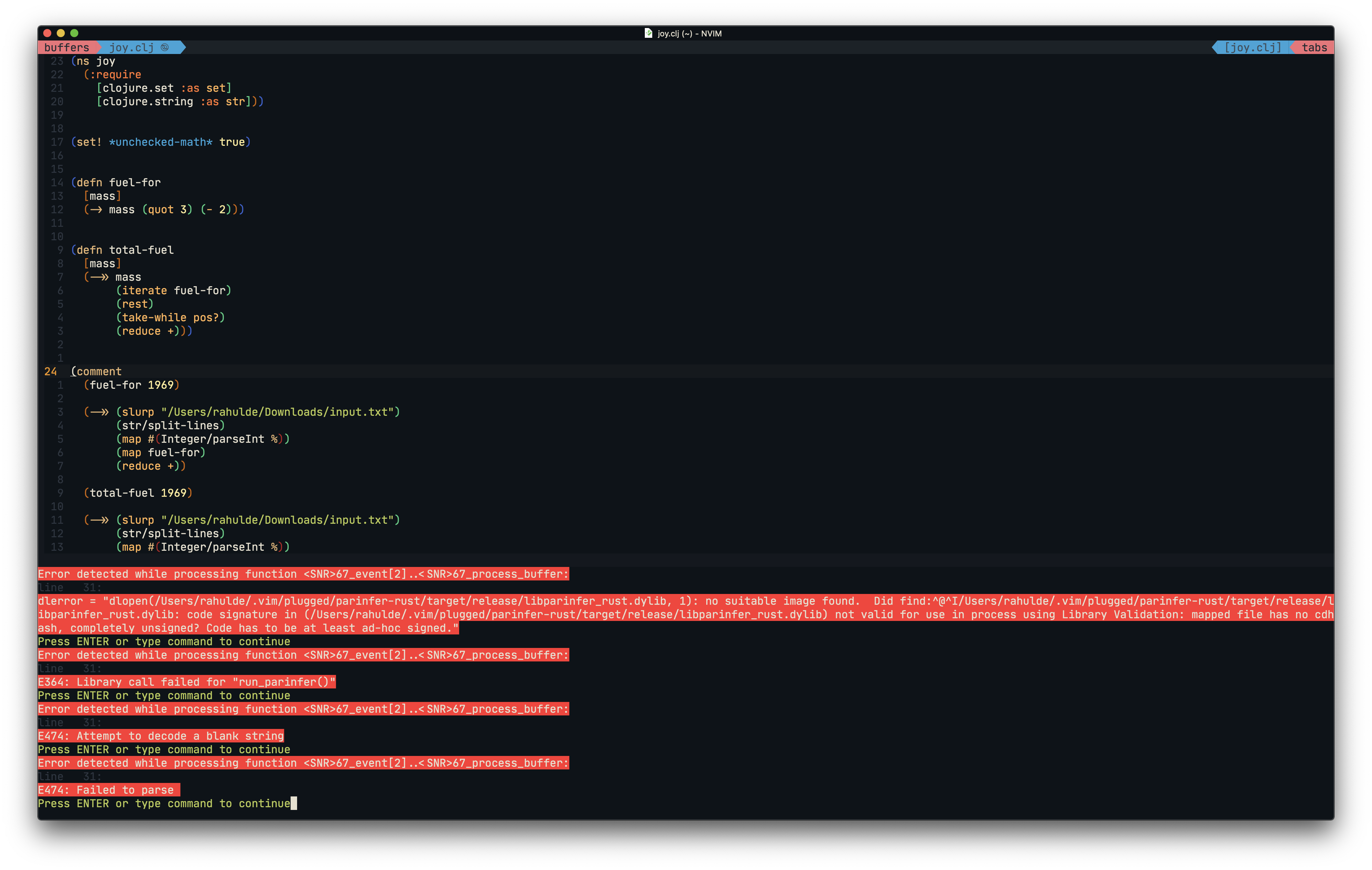Image resolution: width=1372 pixels, height=870 pixels.
Task: Click the '(rest)' line
Action: pyautogui.click(x=135, y=304)
